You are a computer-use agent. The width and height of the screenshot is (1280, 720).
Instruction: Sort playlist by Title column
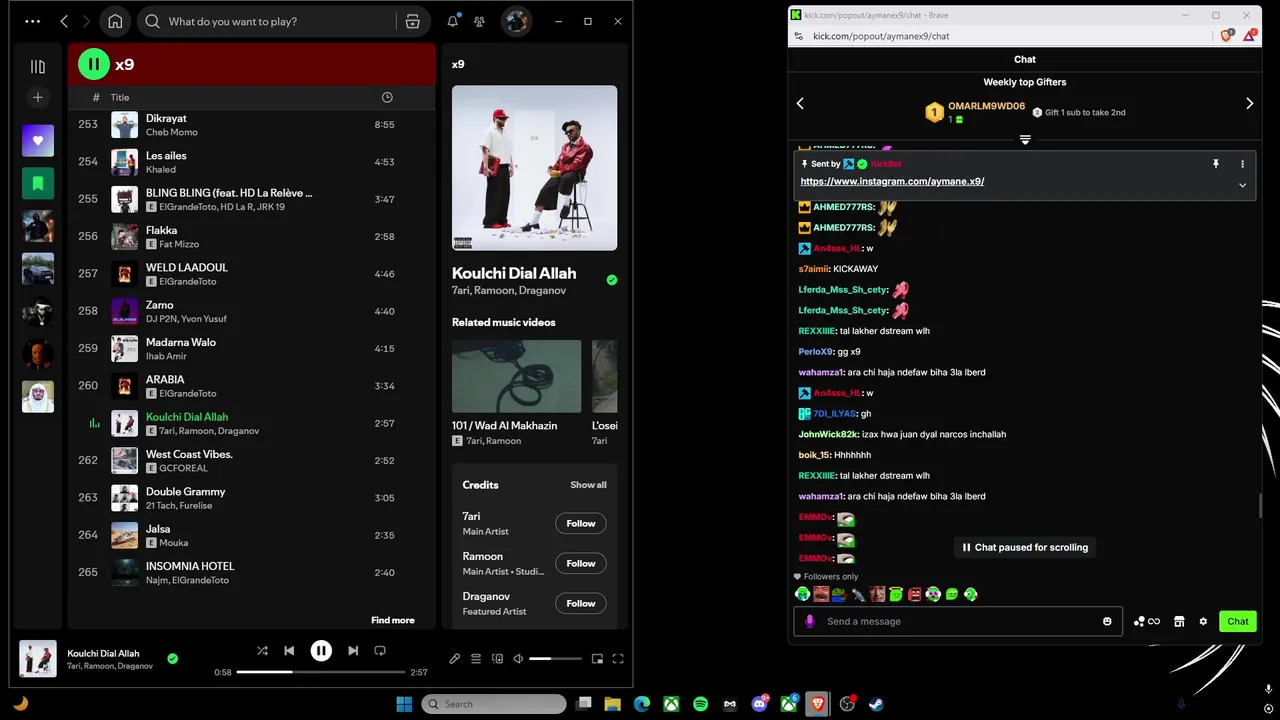click(x=120, y=97)
